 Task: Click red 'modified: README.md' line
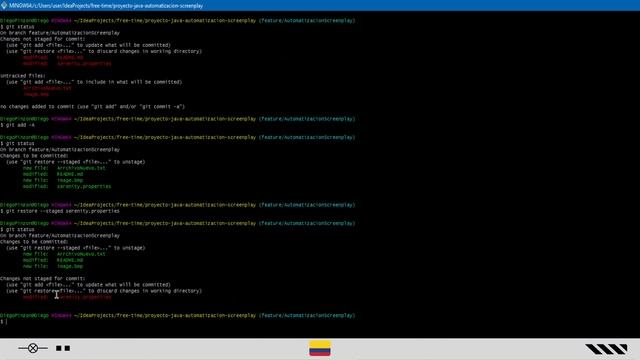tap(53, 58)
